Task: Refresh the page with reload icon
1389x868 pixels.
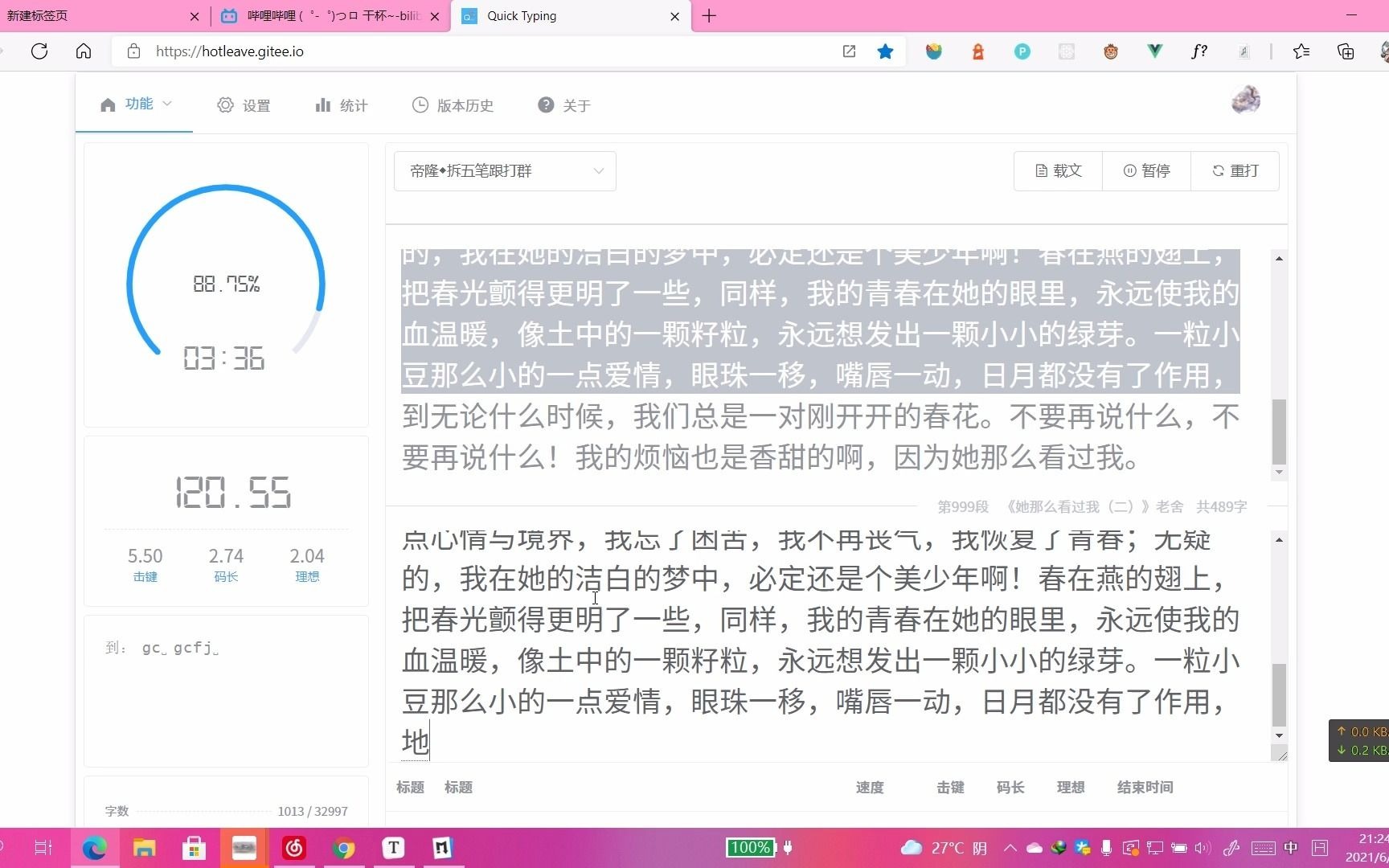Action: [x=39, y=51]
